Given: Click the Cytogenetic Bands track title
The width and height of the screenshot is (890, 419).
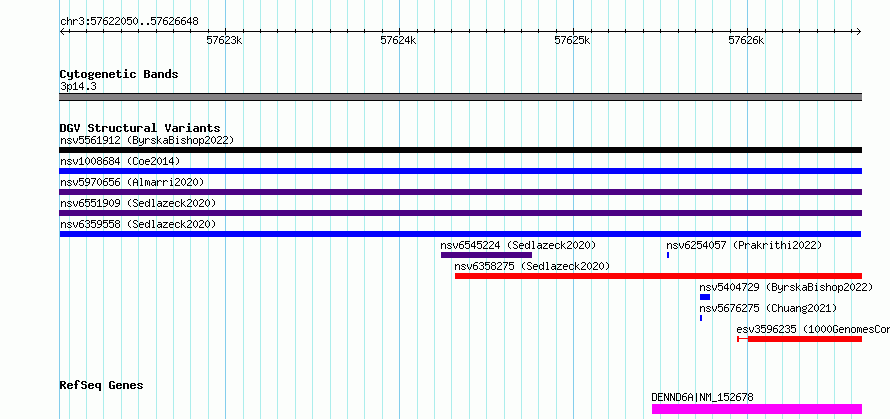Looking at the screenshot, I should pos(119,74).
